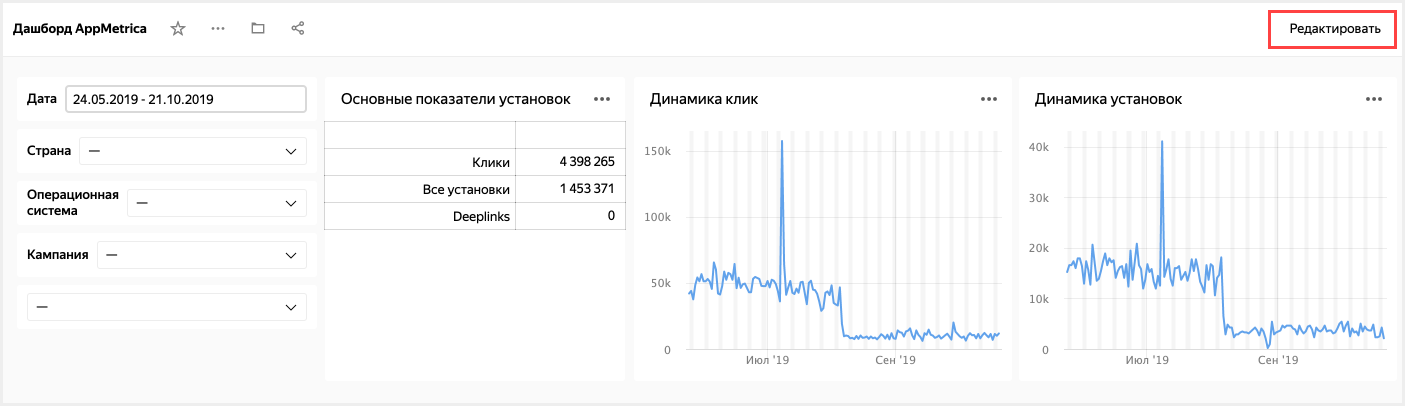Click the folder icon in header

pos(258,29)
